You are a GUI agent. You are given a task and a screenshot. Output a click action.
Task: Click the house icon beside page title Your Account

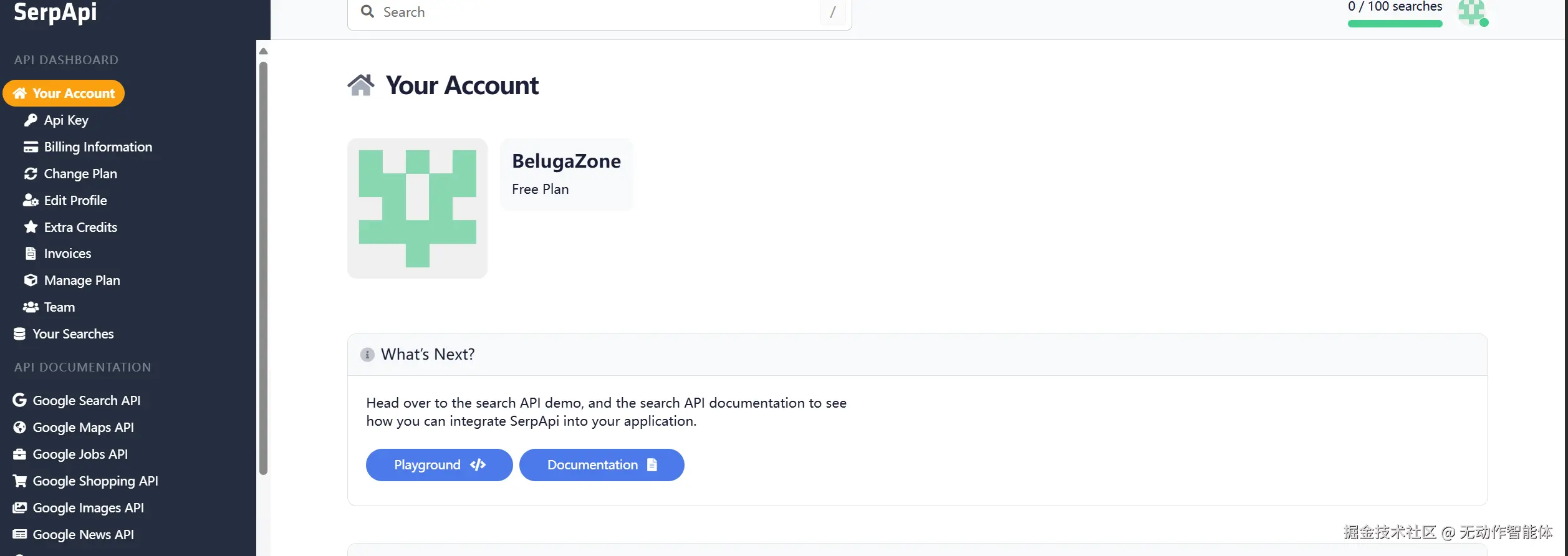361,85
